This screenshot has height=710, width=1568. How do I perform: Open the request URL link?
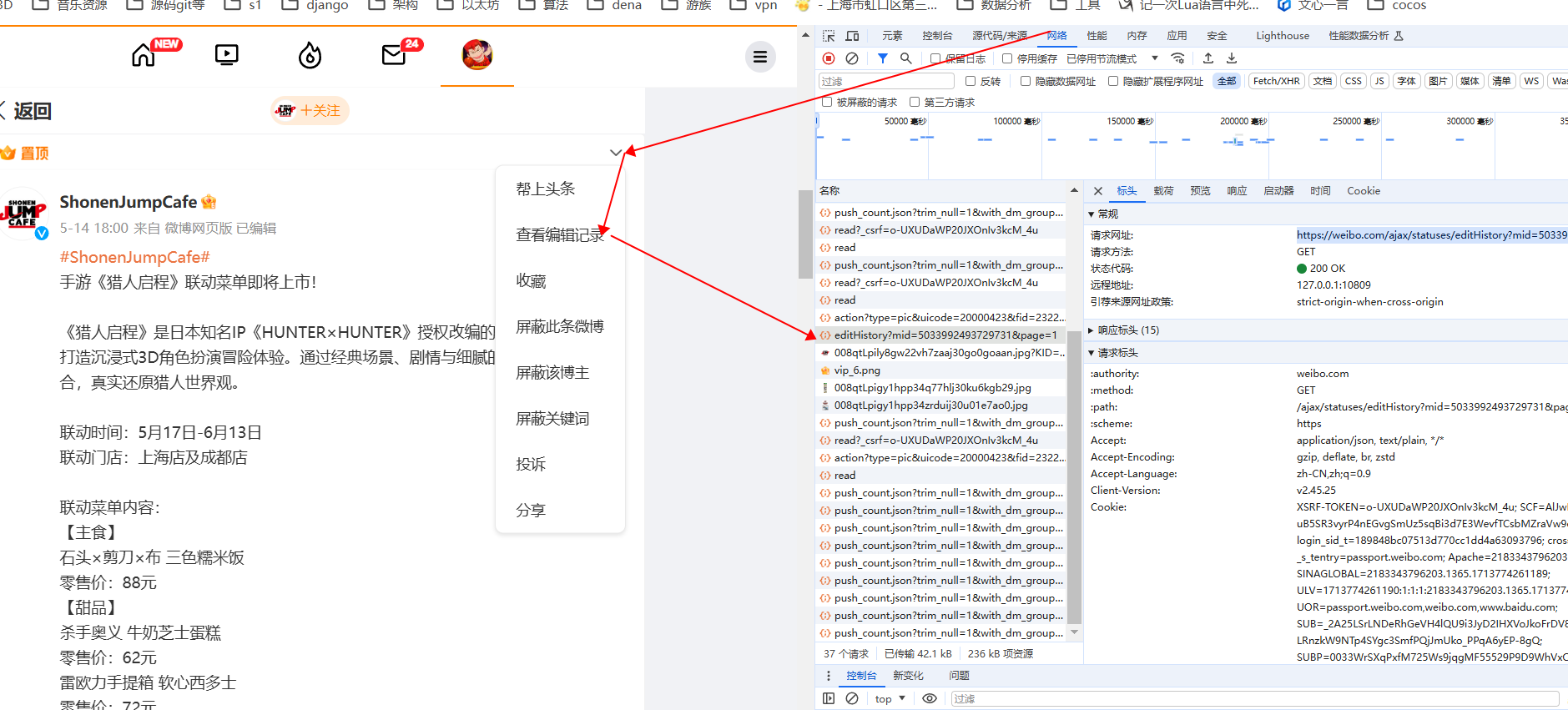tap(1431, 235)
